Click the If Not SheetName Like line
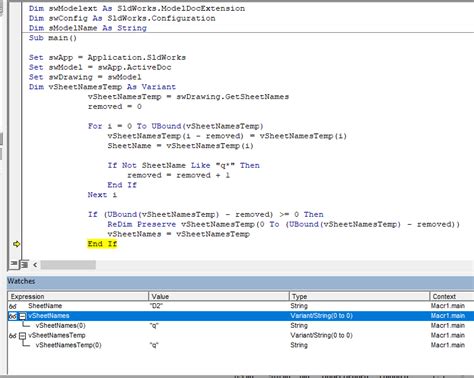Image resolution: width=474 pixels, height=378 pixels. [x=183, y=165]
